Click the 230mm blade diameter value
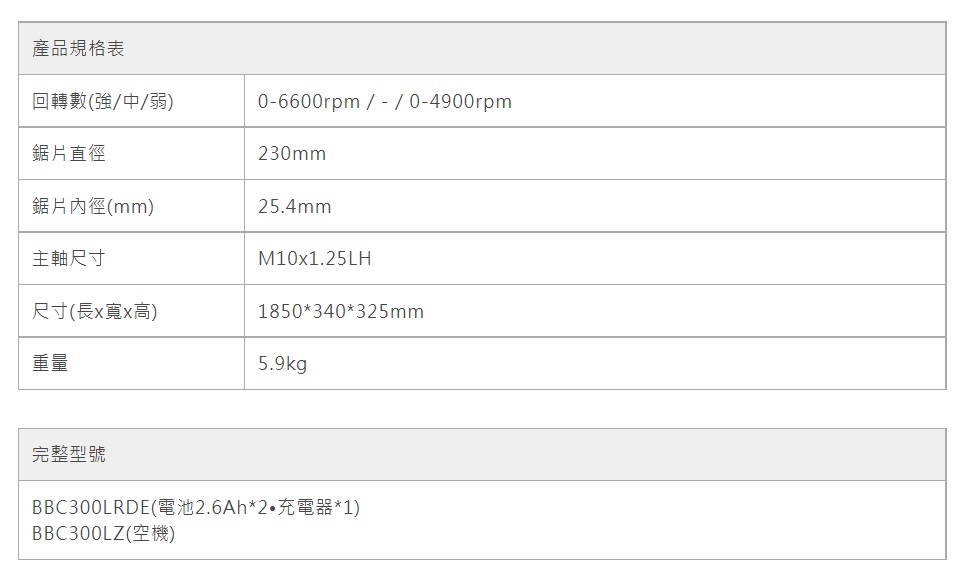 (291, 154)
